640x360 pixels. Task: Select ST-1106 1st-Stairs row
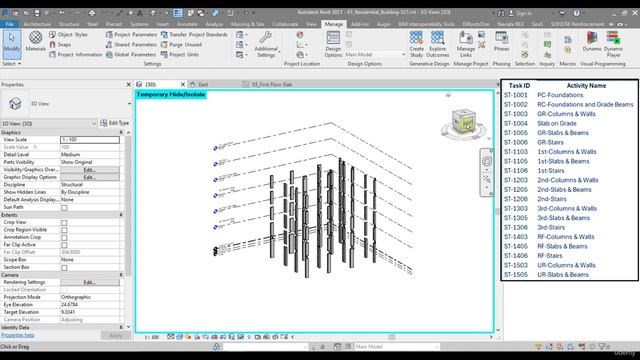pyautogui.click(x=569, y=171)
